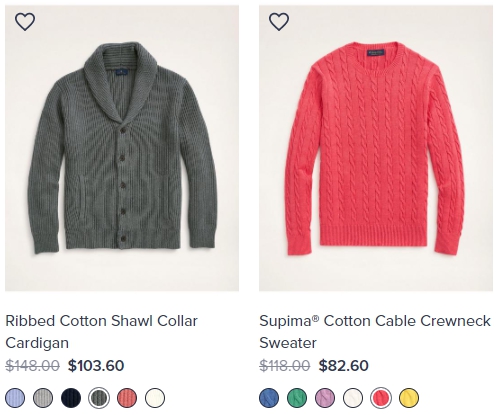Choose green crewneck sweater swatch
This screenshot has width=502, height=415.
click(297, 398)
